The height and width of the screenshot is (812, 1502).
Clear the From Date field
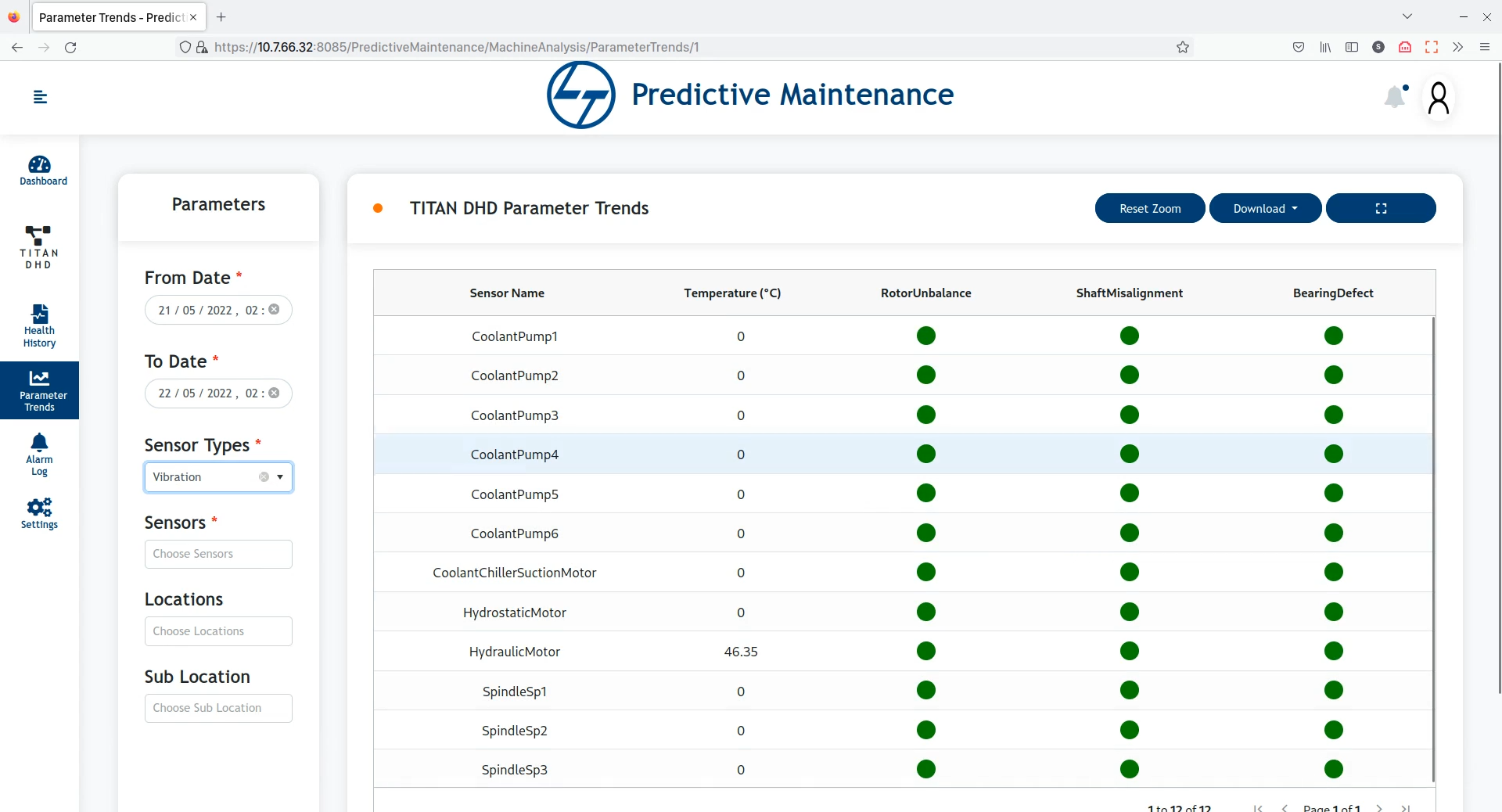[274, 309]
